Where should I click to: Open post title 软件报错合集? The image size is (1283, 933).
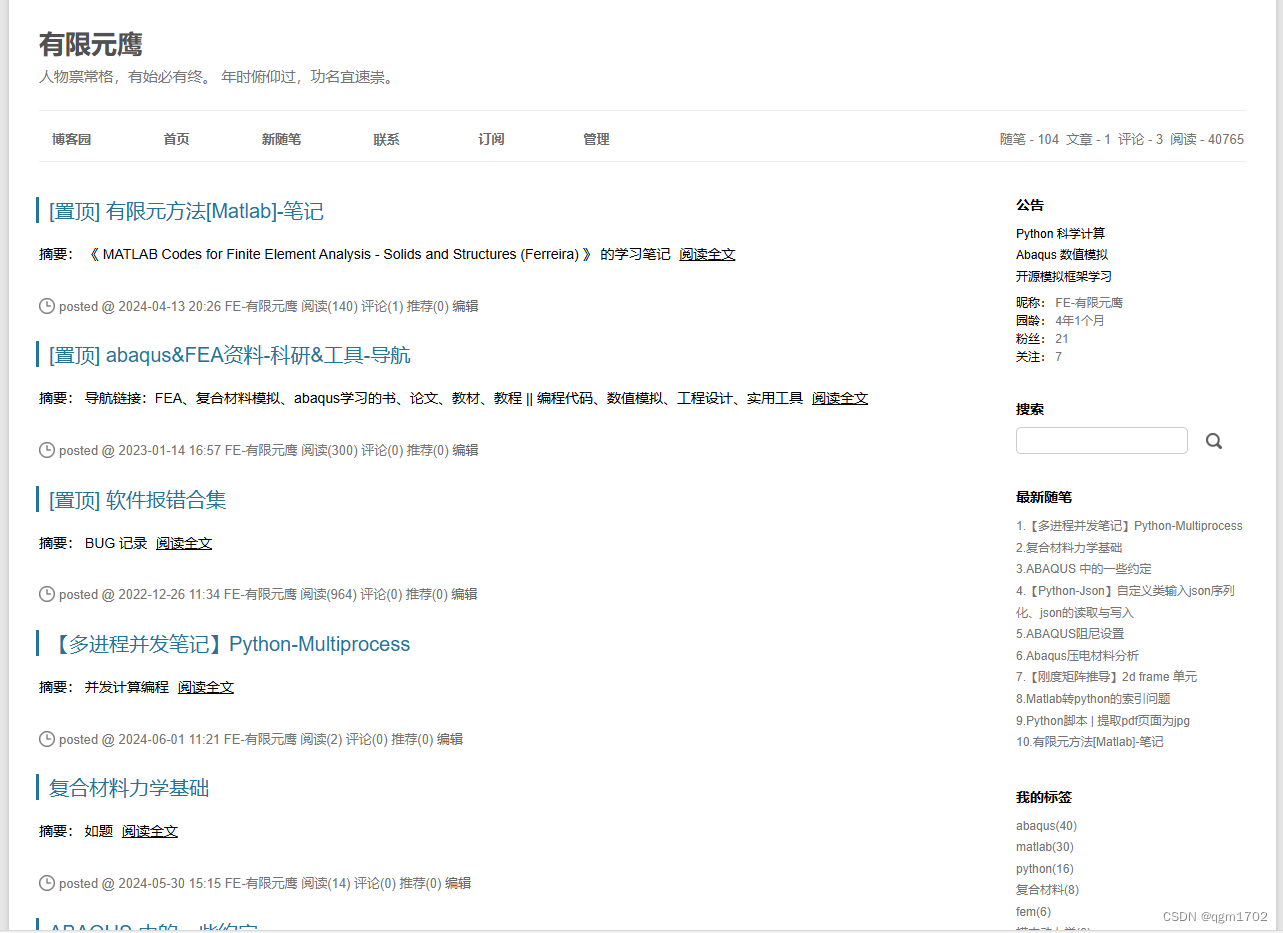137,500
